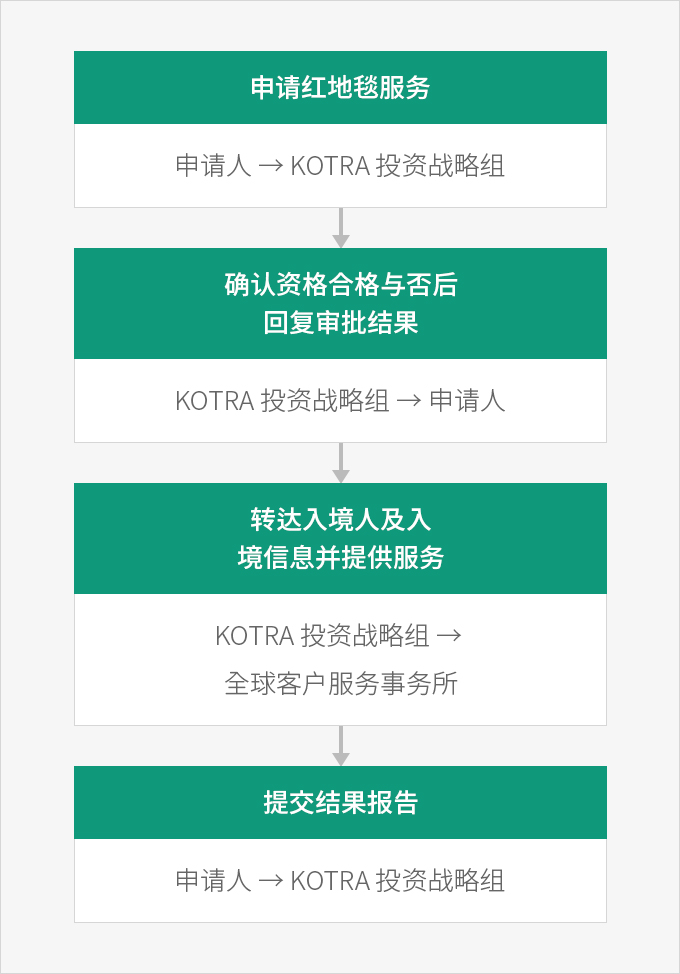680x974 pixels.
Task: Click the → symbol in the final step
Action: (271, 881)
